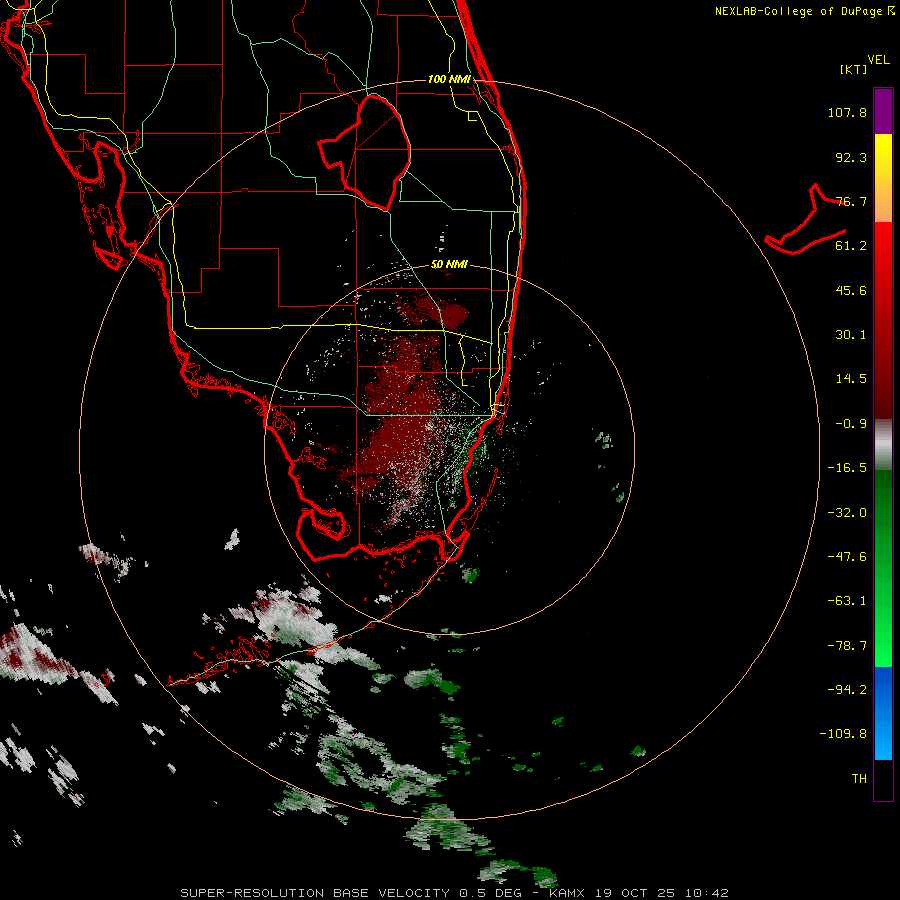
Task: Click the -32.0 velocity scale value
Action: 847,513
